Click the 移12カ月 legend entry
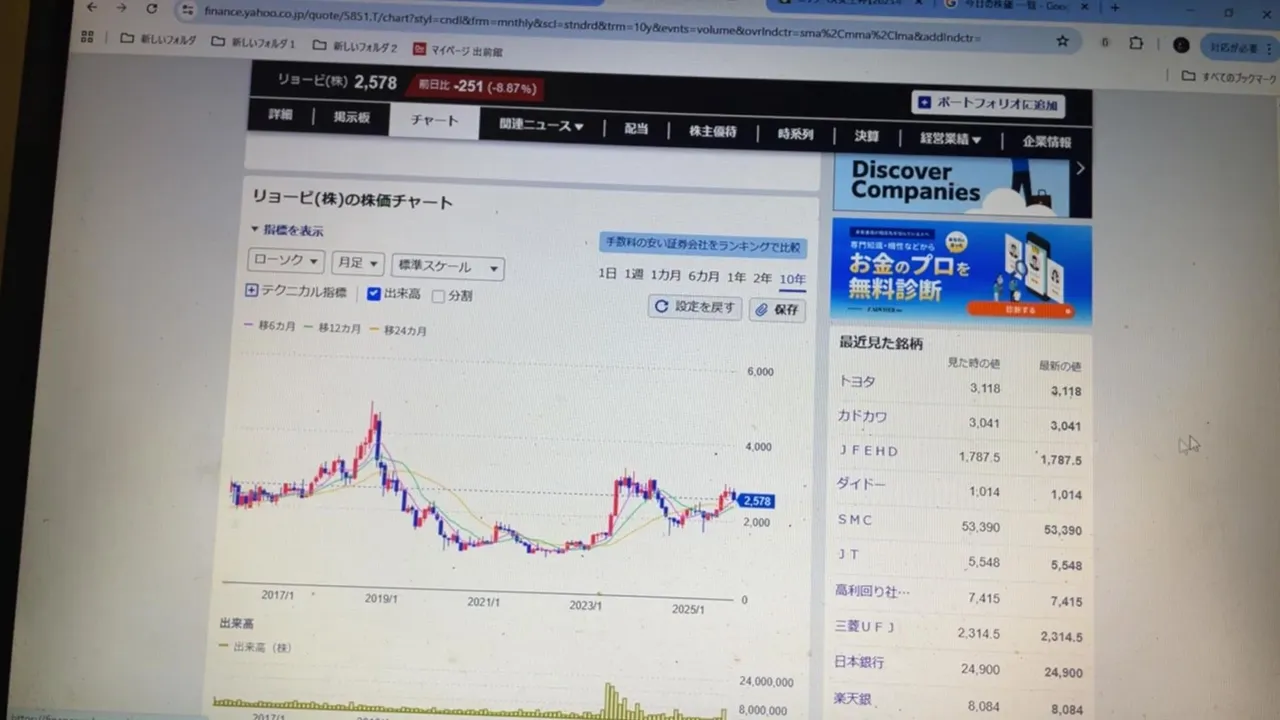This screenshot has height=720, width=1280. coord(333,327)
